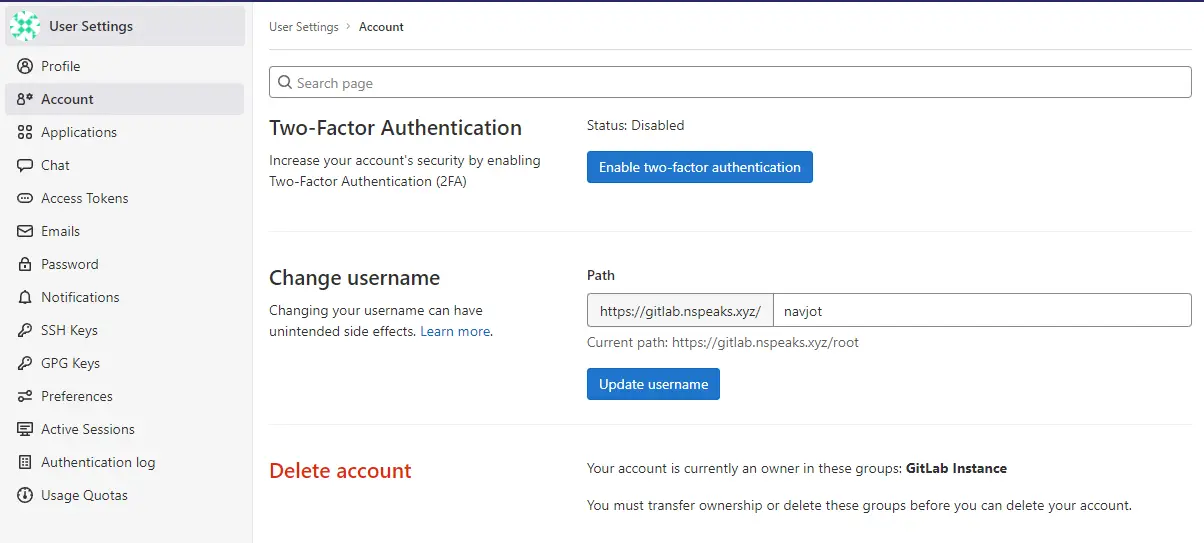The image size is (1204, 543).
Task: Click the User Settings avatar
Action: click(25, 26)
